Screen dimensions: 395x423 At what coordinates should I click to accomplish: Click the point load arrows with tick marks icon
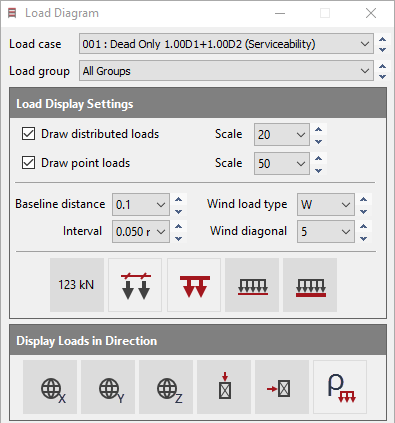point(135,285)
